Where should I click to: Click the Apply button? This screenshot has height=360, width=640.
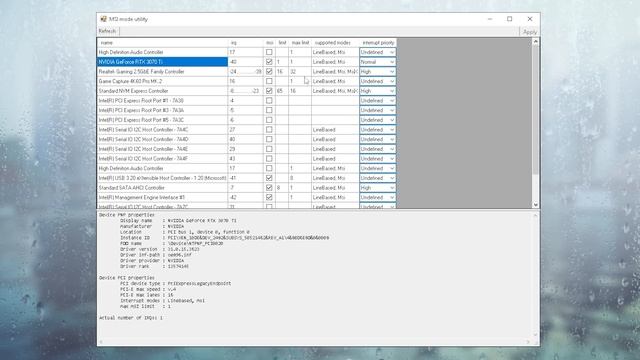point(530,32)
